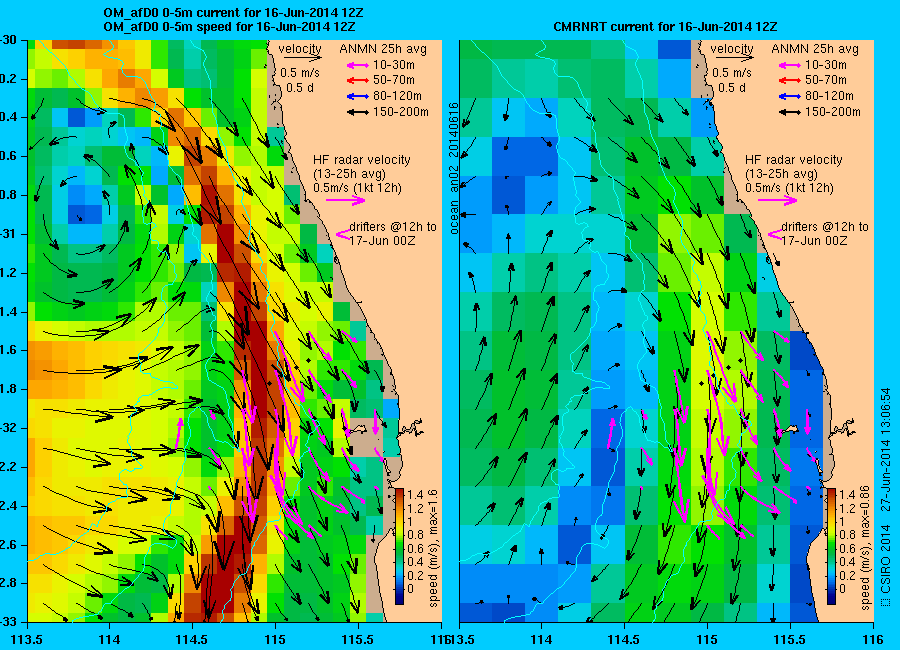Image resolution: width=900 pixels, height=650 pixels.
Task: Click the drifters magenta arrowhead in OM_afD0 panel
Action: (342, 234)
